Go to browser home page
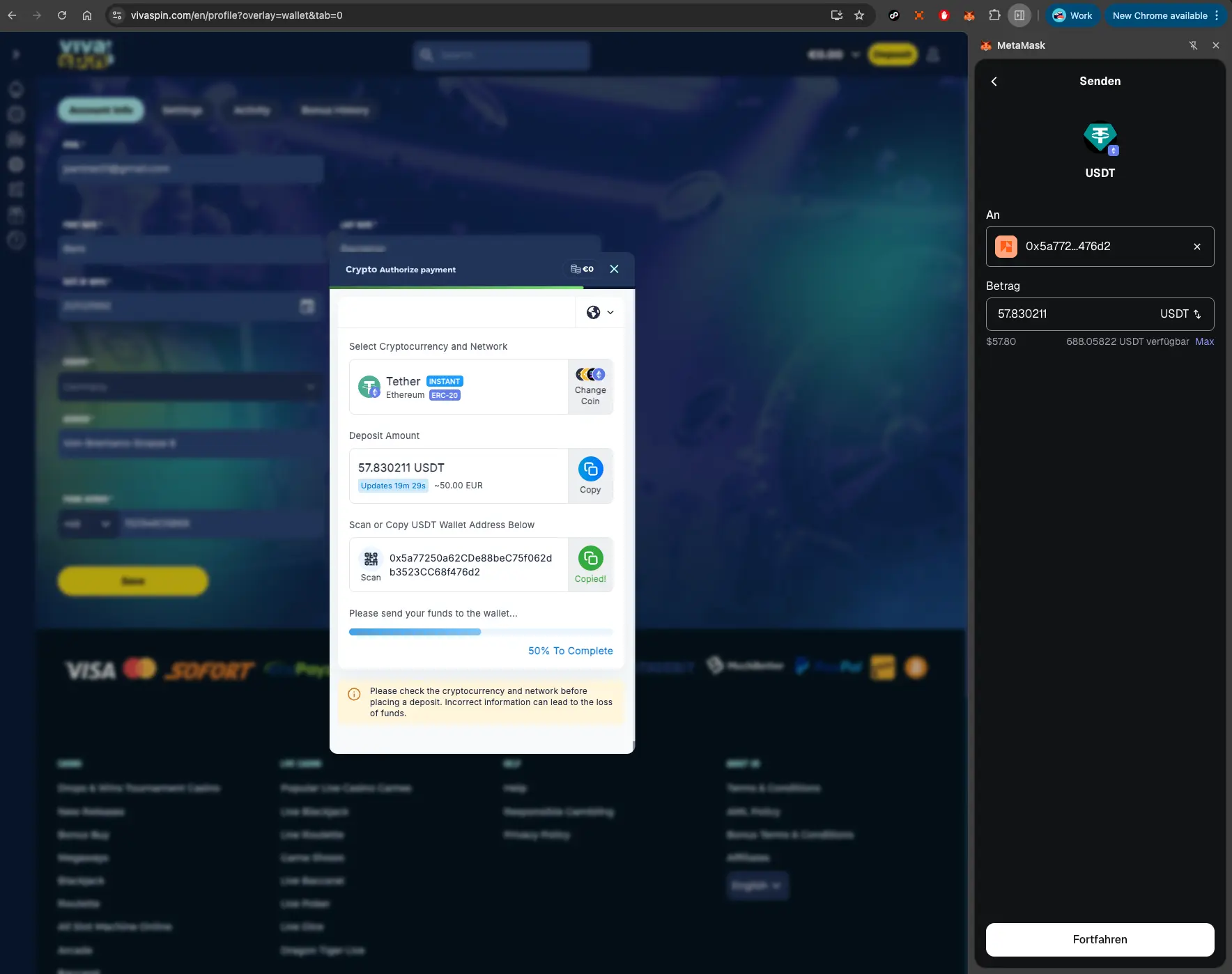 (87, 15)
